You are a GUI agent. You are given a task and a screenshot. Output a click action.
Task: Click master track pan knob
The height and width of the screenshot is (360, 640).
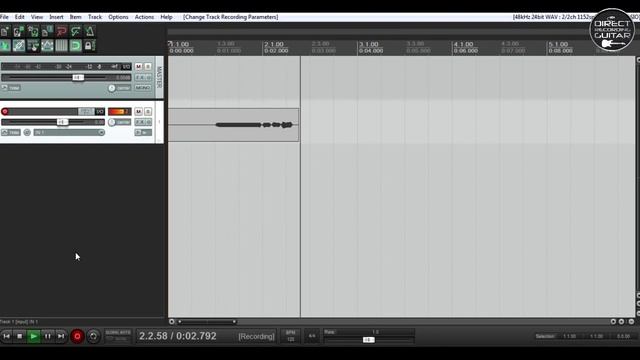coord(112,88)
